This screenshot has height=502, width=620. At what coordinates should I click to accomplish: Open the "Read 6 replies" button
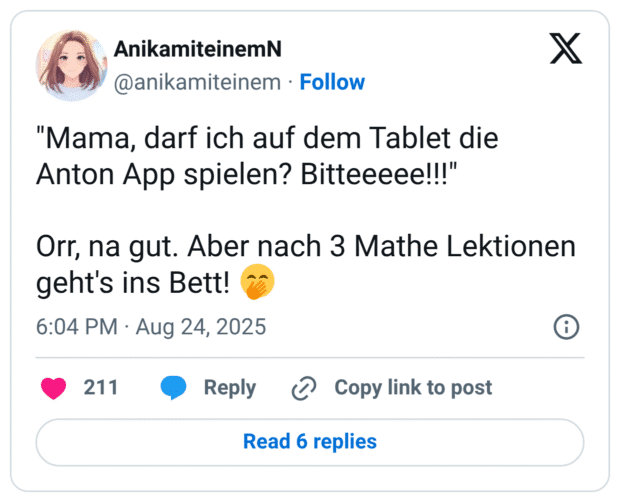click(x=310, y=441)
